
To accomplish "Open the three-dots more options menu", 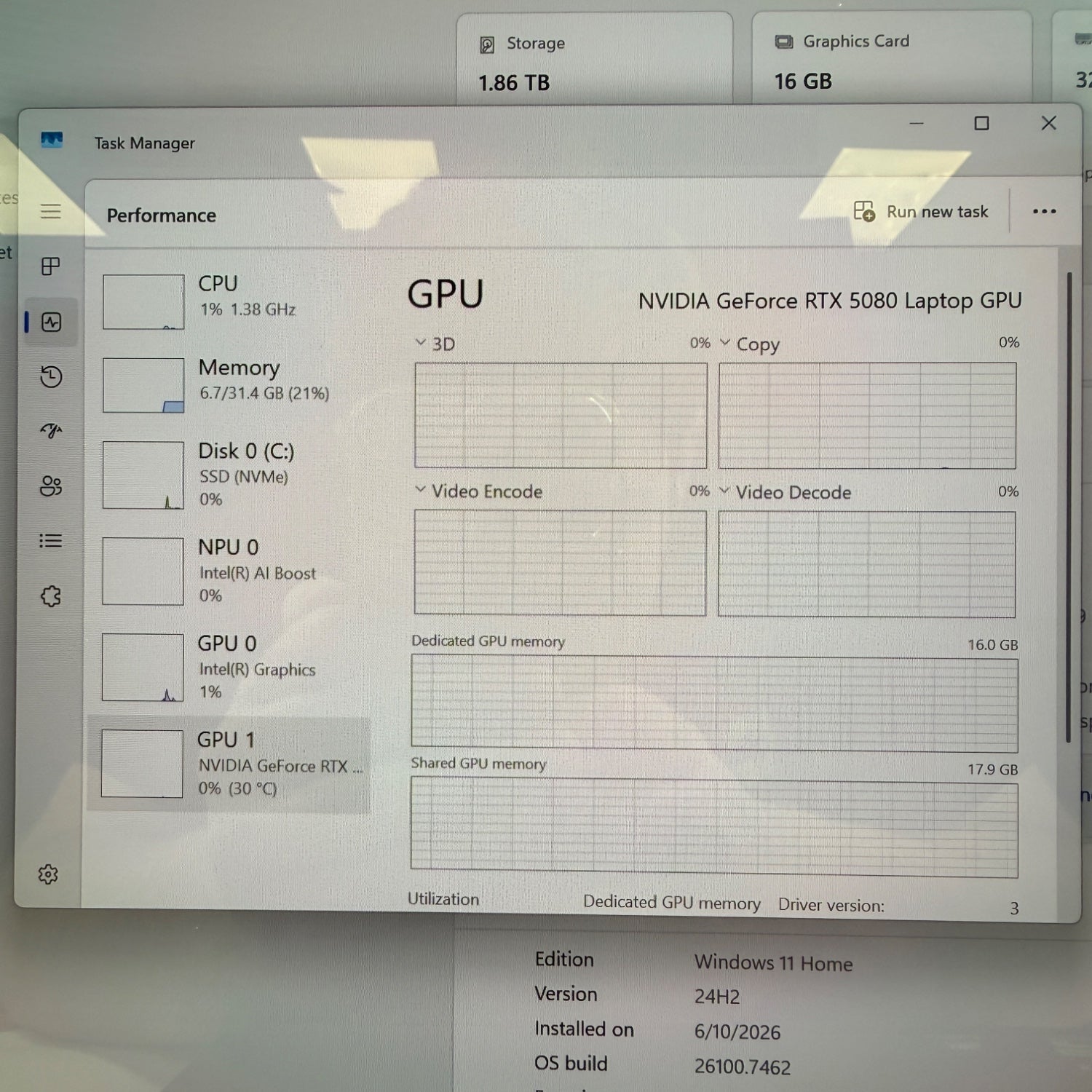I will pos(1044,212).
